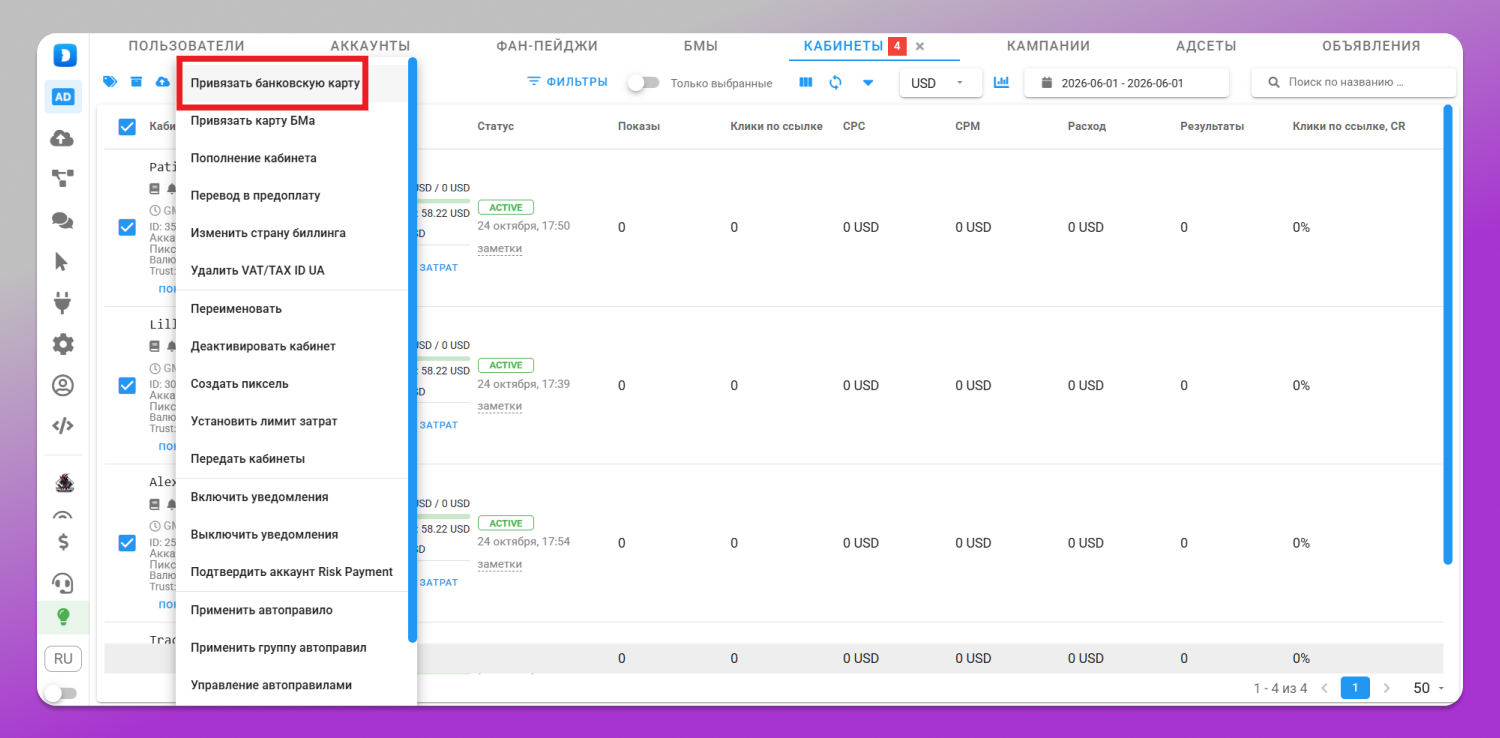This screenshot has height=738, width=1500.
Task: Click the code brackets sidebar icon
Action: (x=62, y=425)
